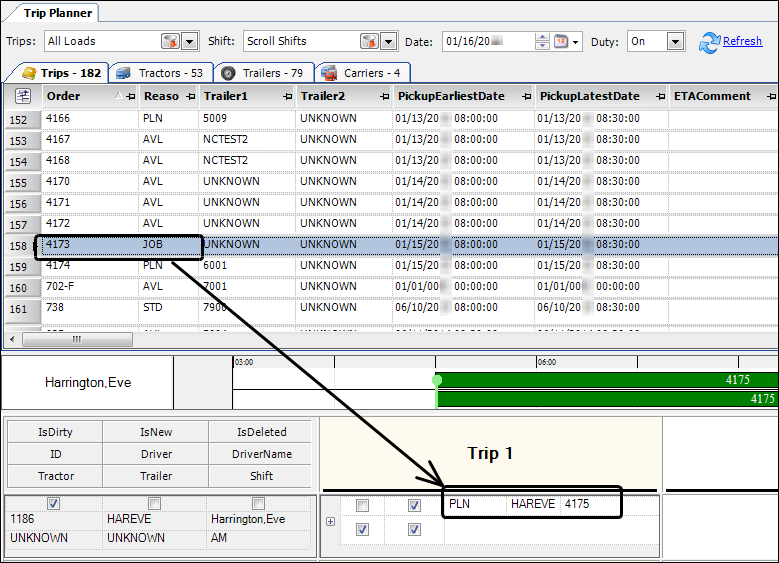Open the Duty dropdown

coord(675,42)
